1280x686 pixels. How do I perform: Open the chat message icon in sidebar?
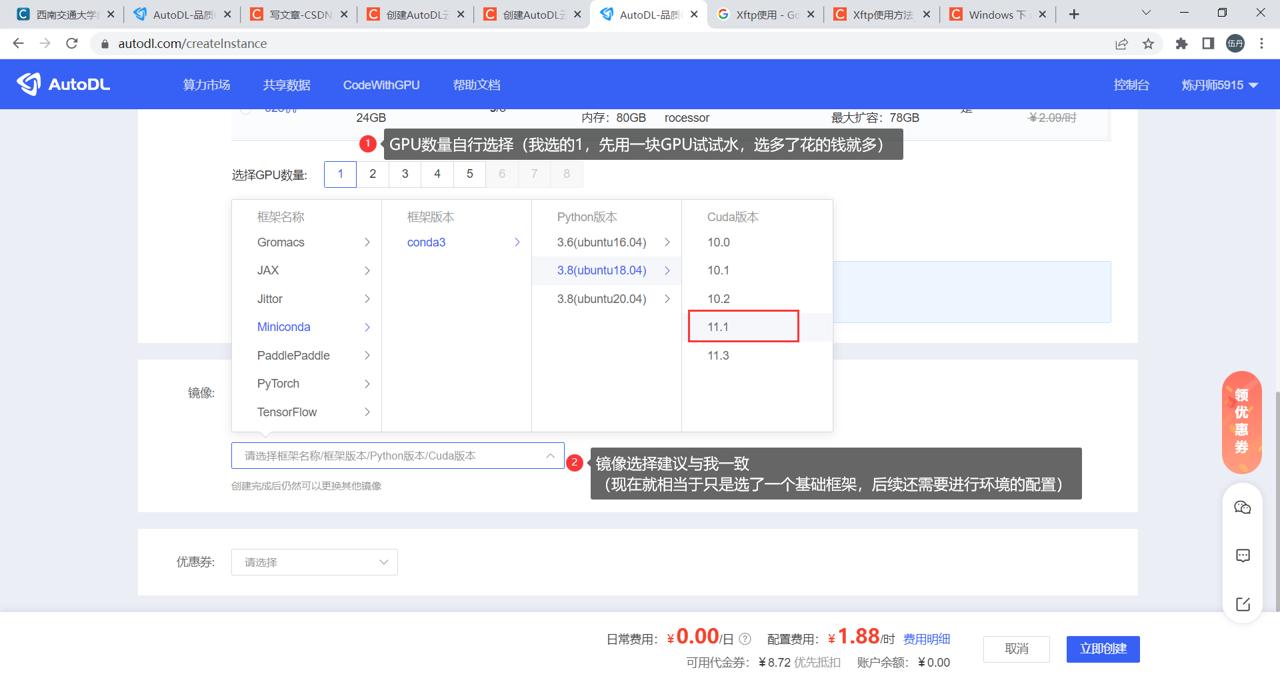[x=1243, y=556]
